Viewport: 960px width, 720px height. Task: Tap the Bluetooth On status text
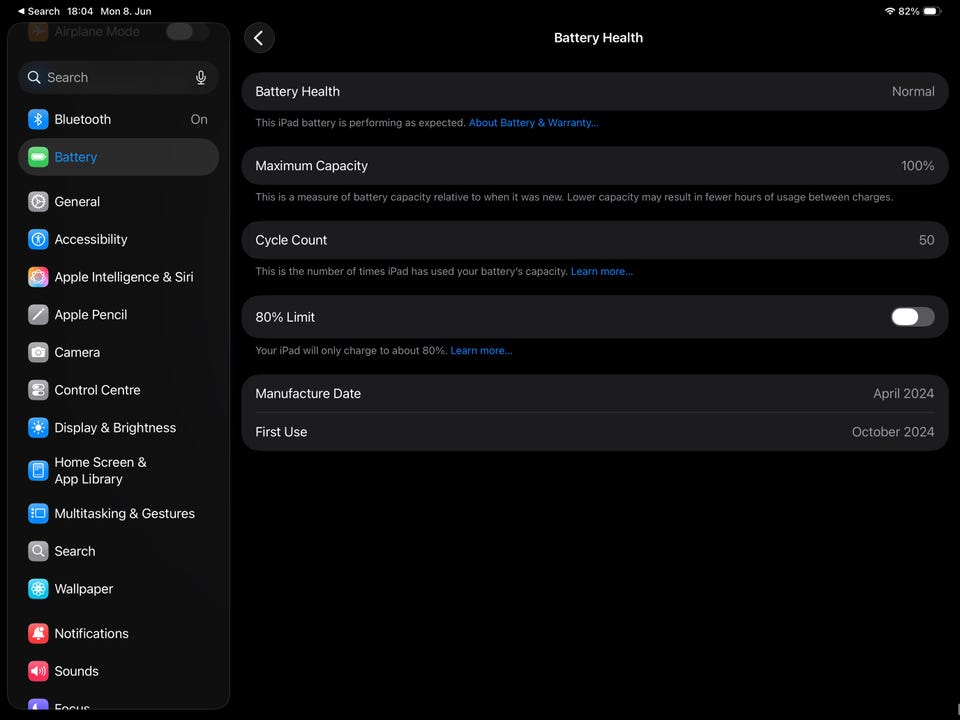(x=199, y=119)
